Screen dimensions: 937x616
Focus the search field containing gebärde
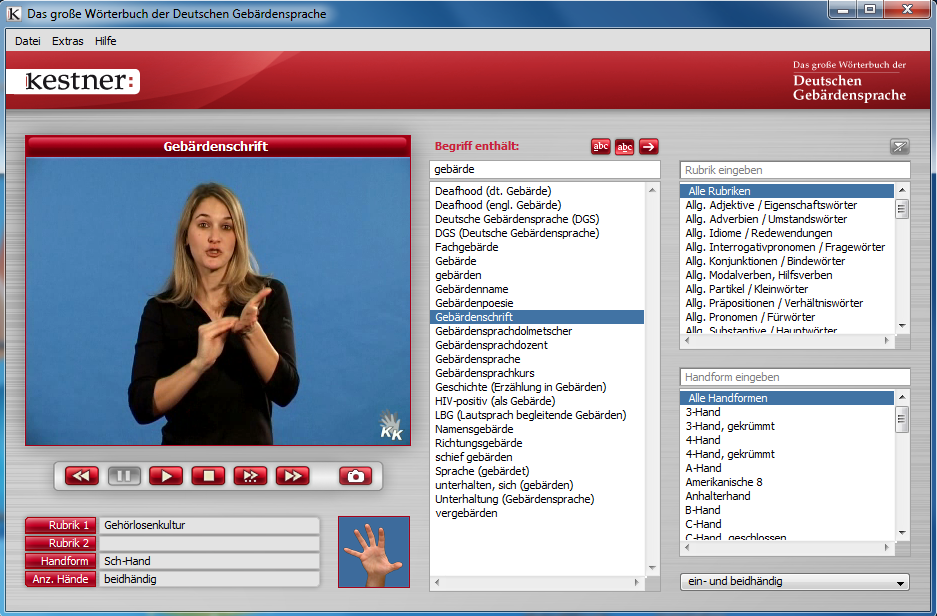pyautogui.click(x=544, y=169)
